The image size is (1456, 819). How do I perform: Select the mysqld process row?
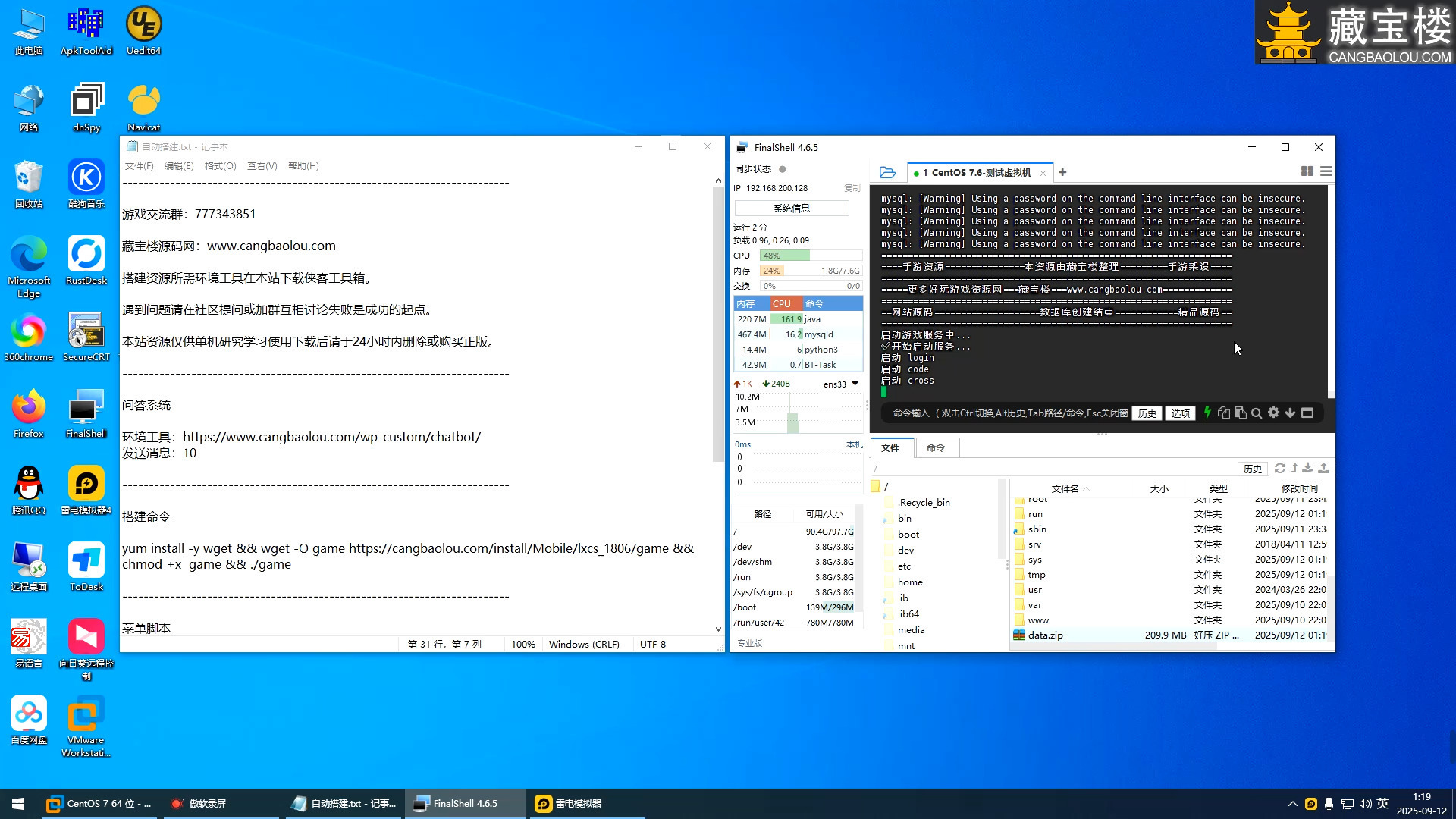tap(798, 334)
